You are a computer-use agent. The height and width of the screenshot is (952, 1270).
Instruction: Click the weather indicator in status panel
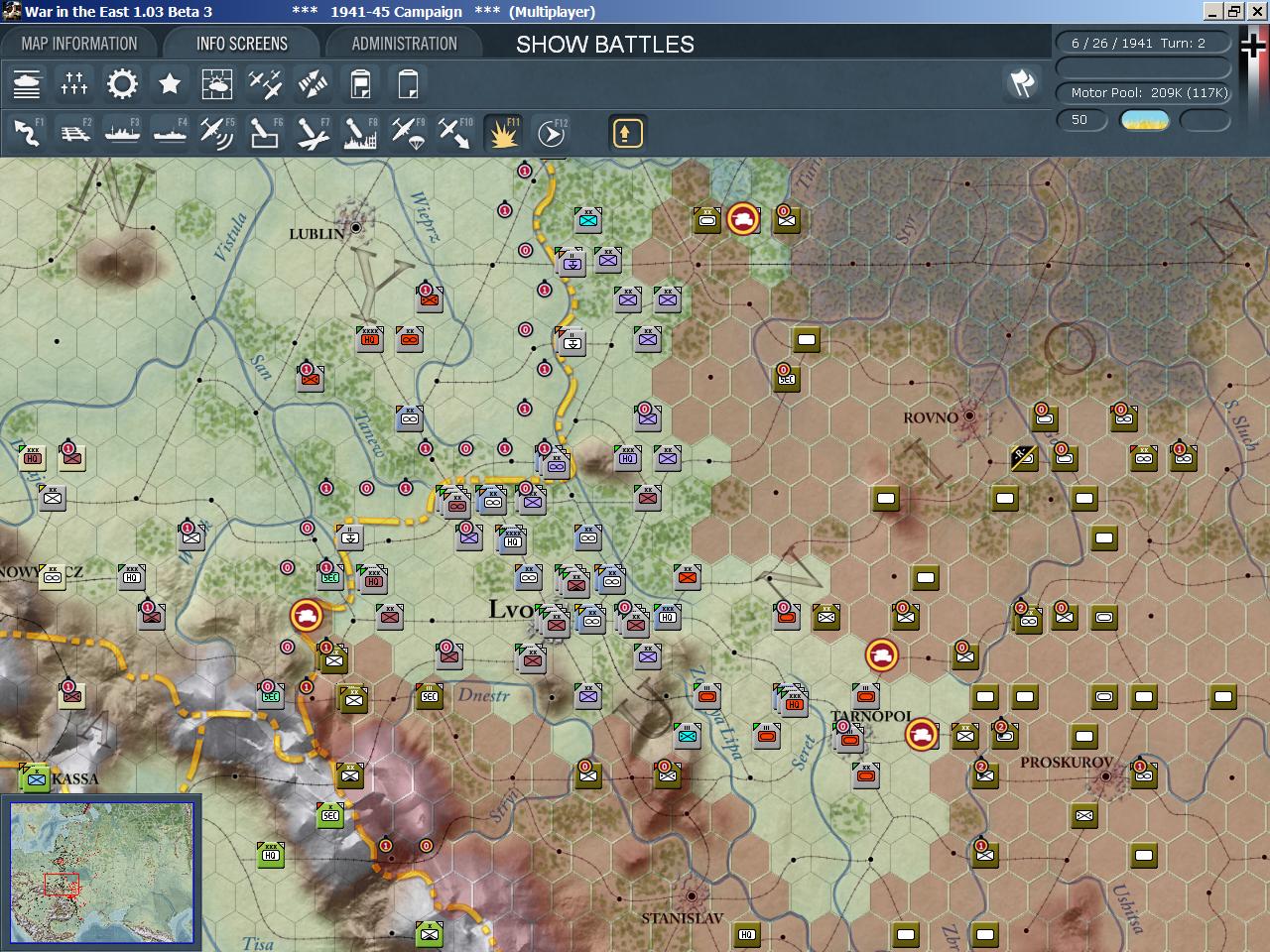tap(1145, 120)
